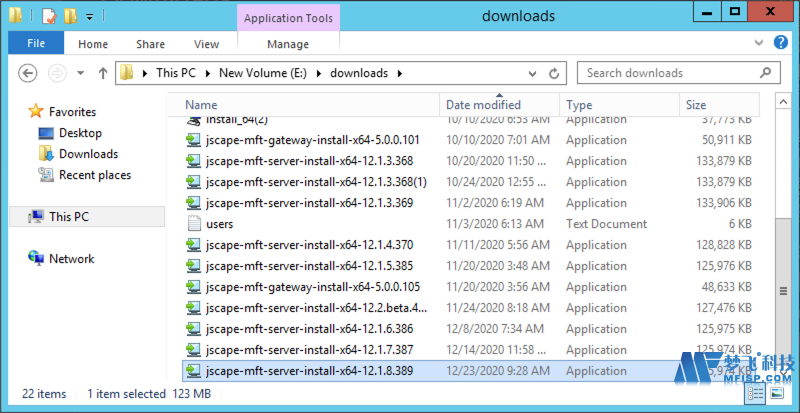Click the Refresh button in address bar
Viewport: 800px width, 413px height.
click(x=554, y=74)
